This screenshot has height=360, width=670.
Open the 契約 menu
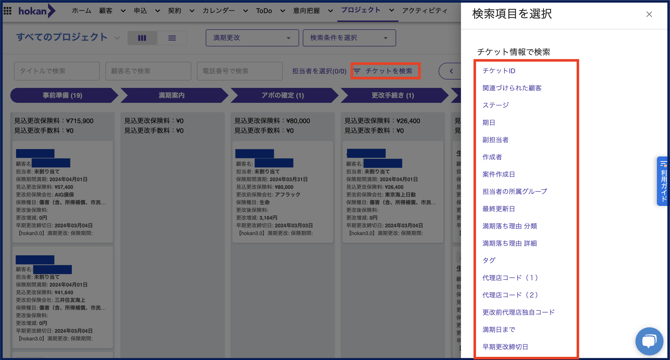coord(174,11)
